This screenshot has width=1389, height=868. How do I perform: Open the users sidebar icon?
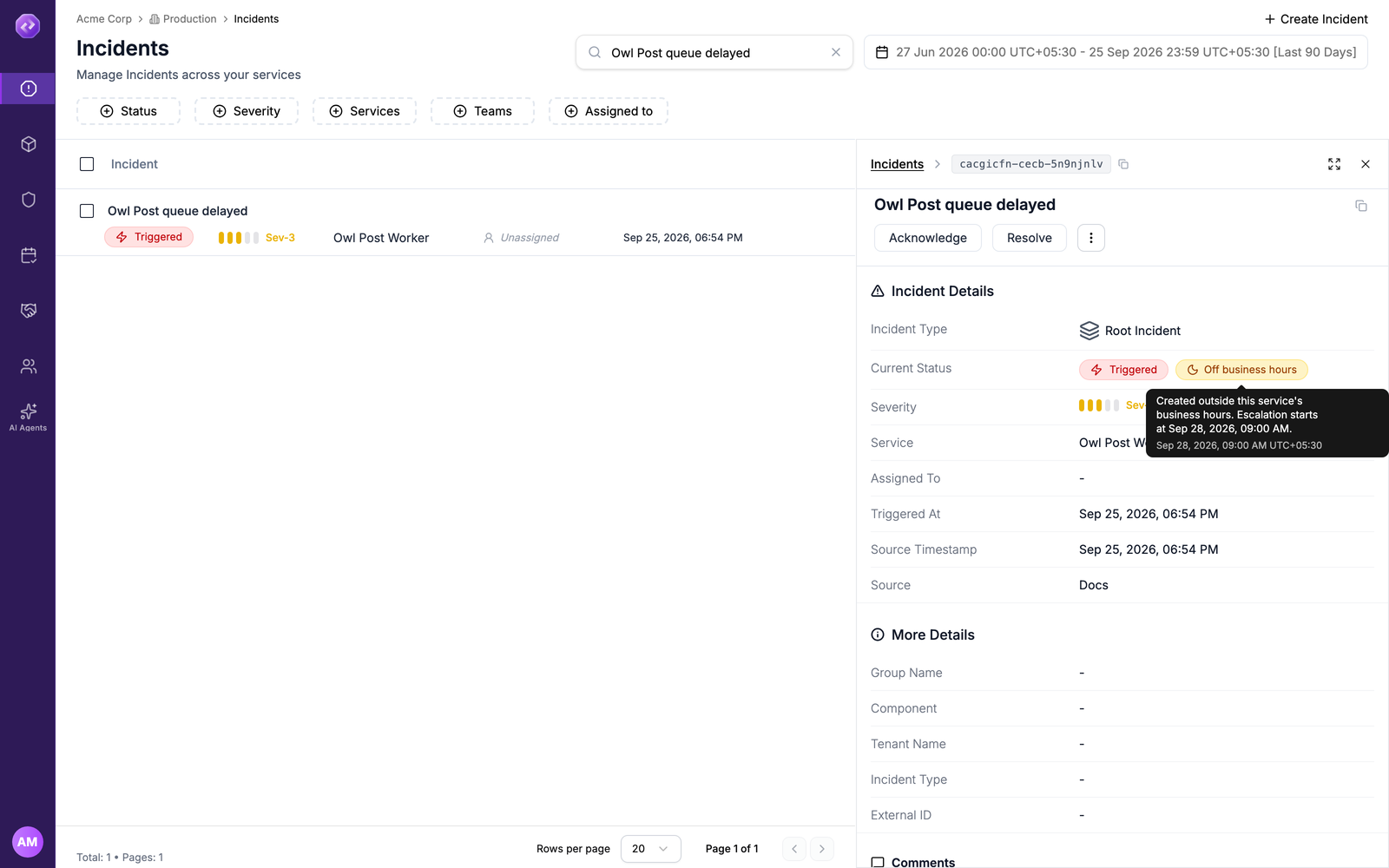point(28,366)
